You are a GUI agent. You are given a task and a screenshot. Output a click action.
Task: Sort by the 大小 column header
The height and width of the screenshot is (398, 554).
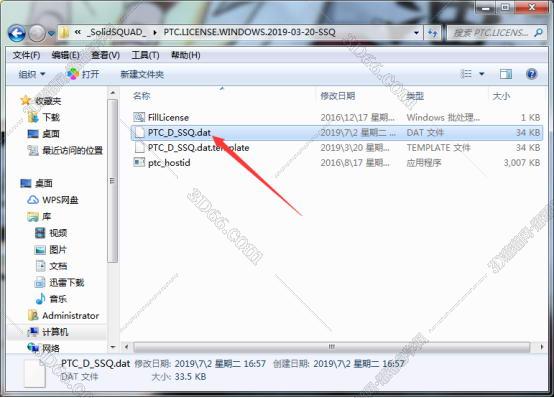(501, 96)
